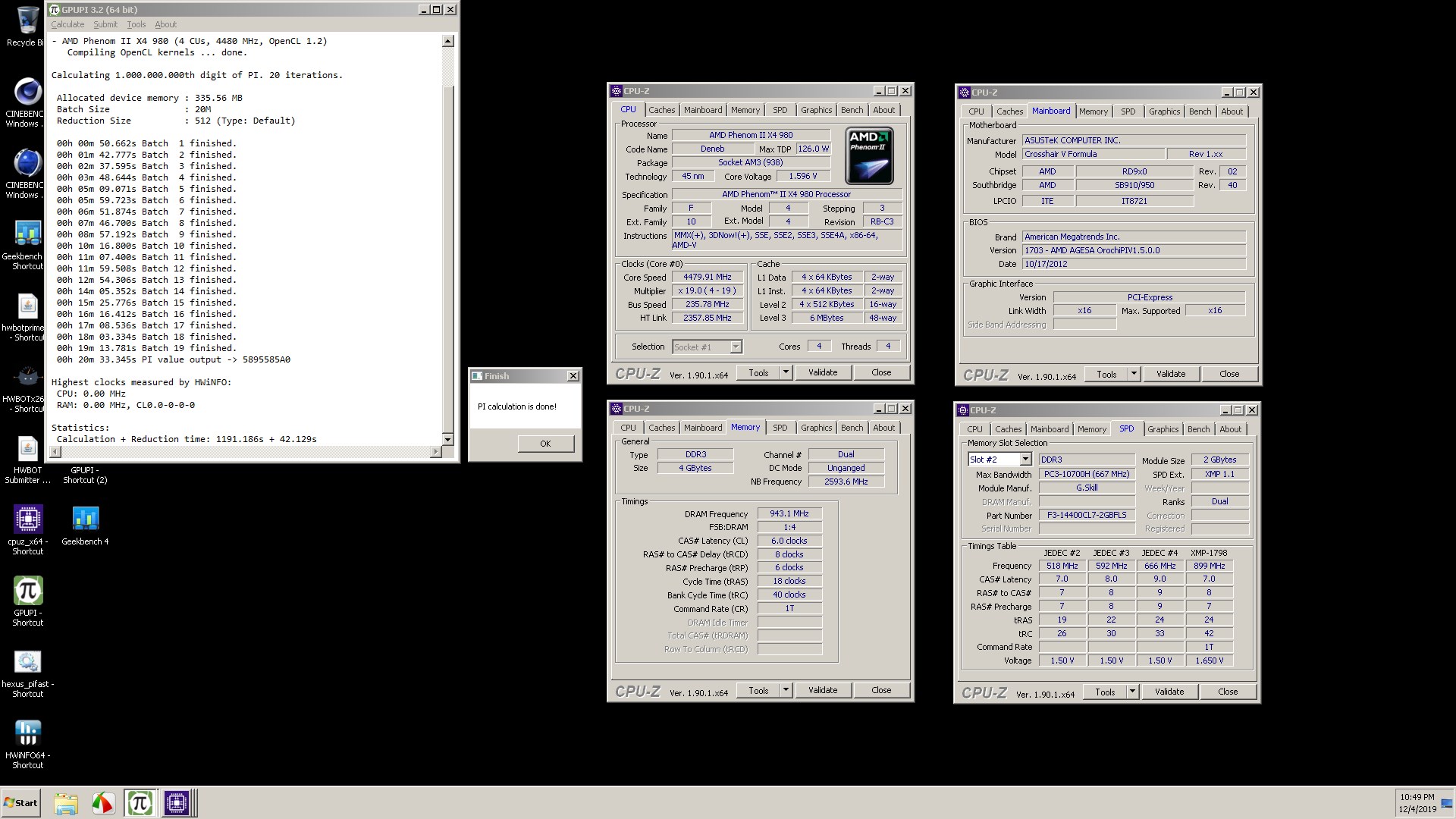This screenshot has width=1456, height=819.
Task: Click the SPD Ext. XMP 1.1 field
Action: pyautogui.click(x=1219, y=474)
